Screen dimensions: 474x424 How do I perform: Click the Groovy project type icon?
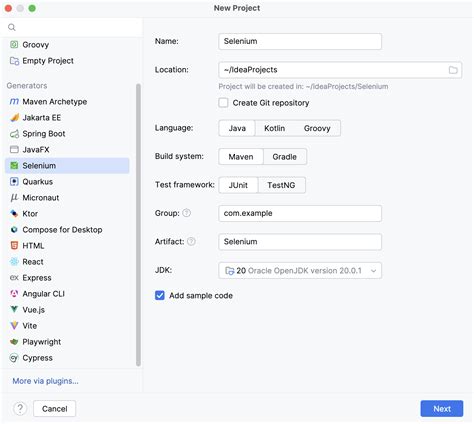(x=14, y=44)
